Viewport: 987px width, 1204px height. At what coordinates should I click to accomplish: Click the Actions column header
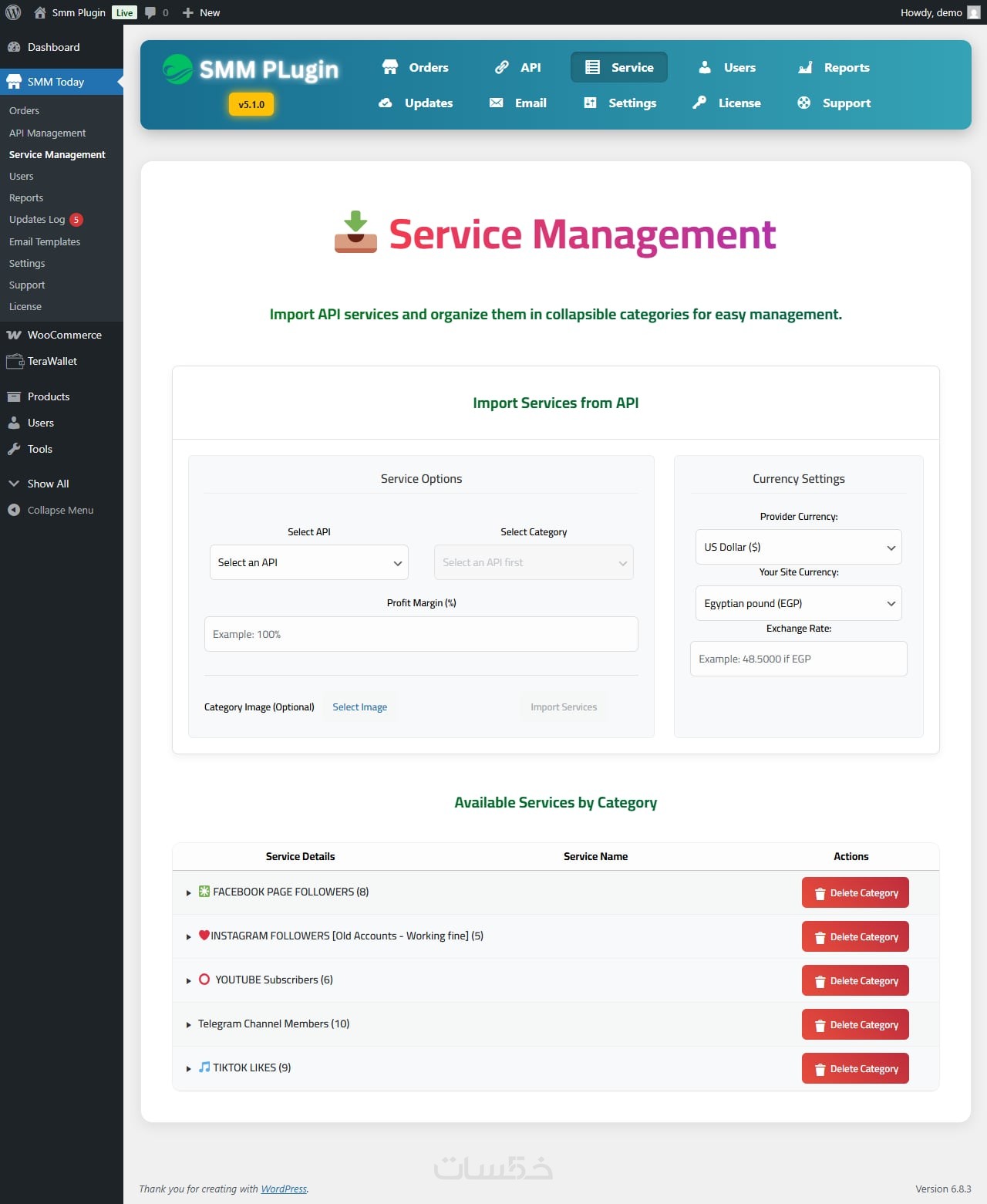pos(851,856)
